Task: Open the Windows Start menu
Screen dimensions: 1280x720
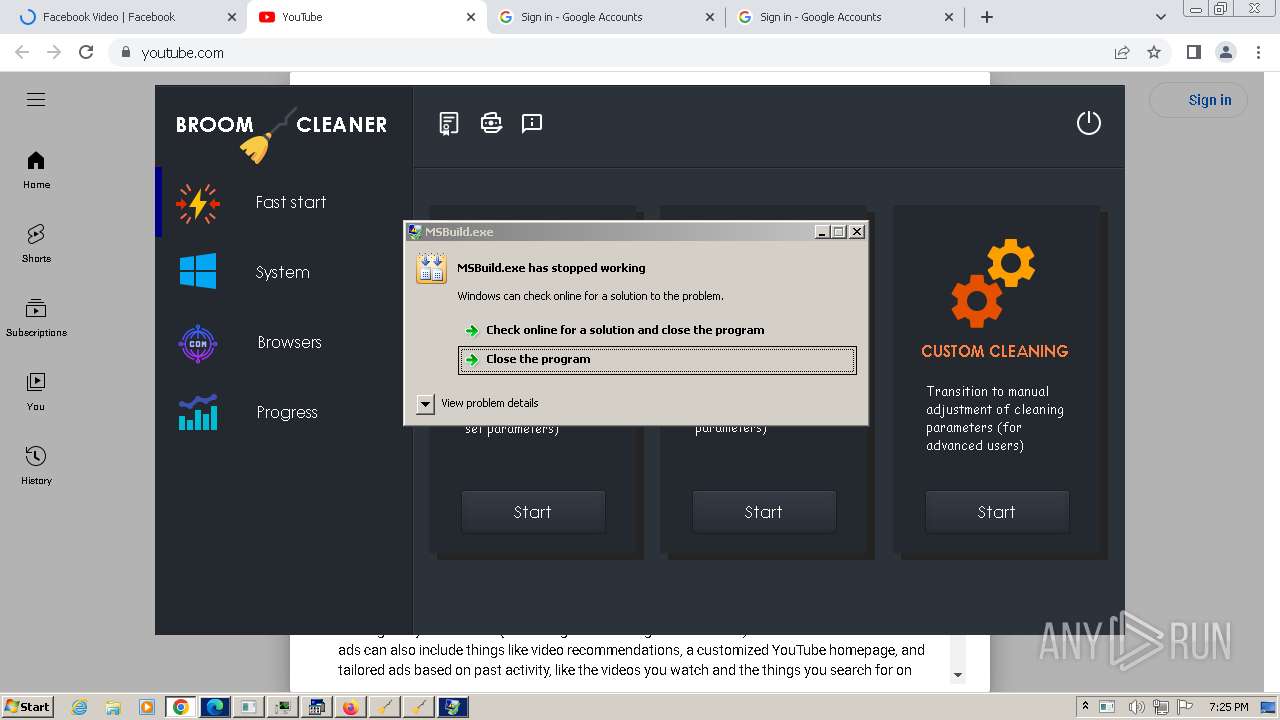Action: (28, 706)
